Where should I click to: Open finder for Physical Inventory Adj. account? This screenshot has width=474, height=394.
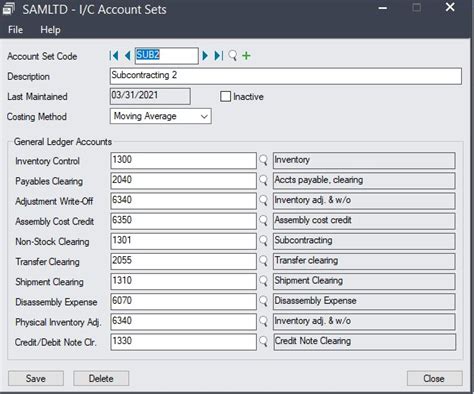coord(263,322)
